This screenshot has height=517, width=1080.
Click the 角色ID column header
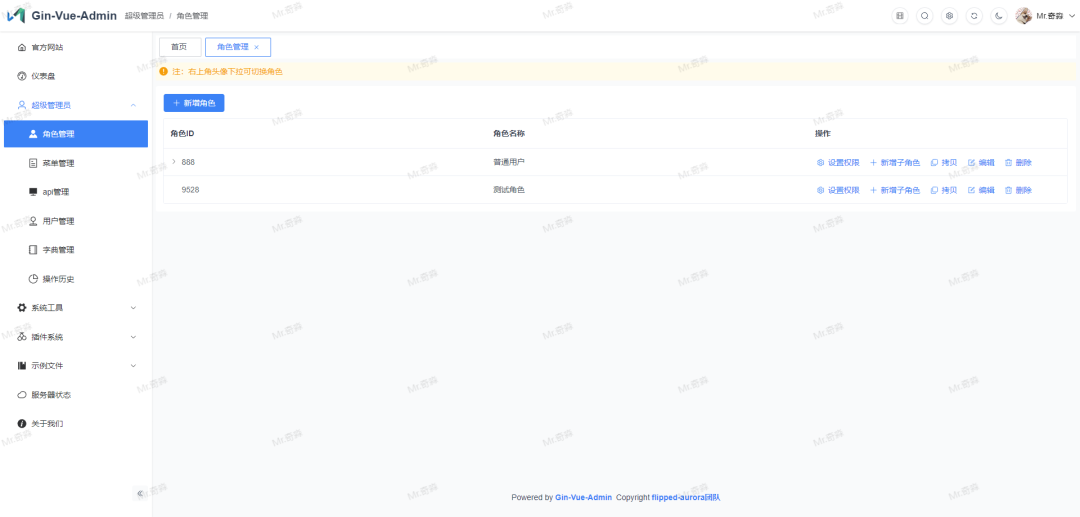point(182,134)
